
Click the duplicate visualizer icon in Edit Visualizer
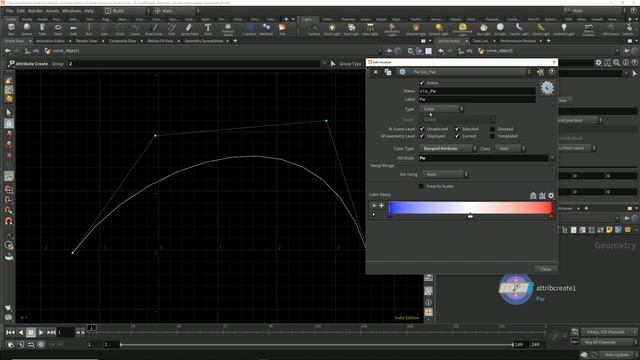point(388,72)
